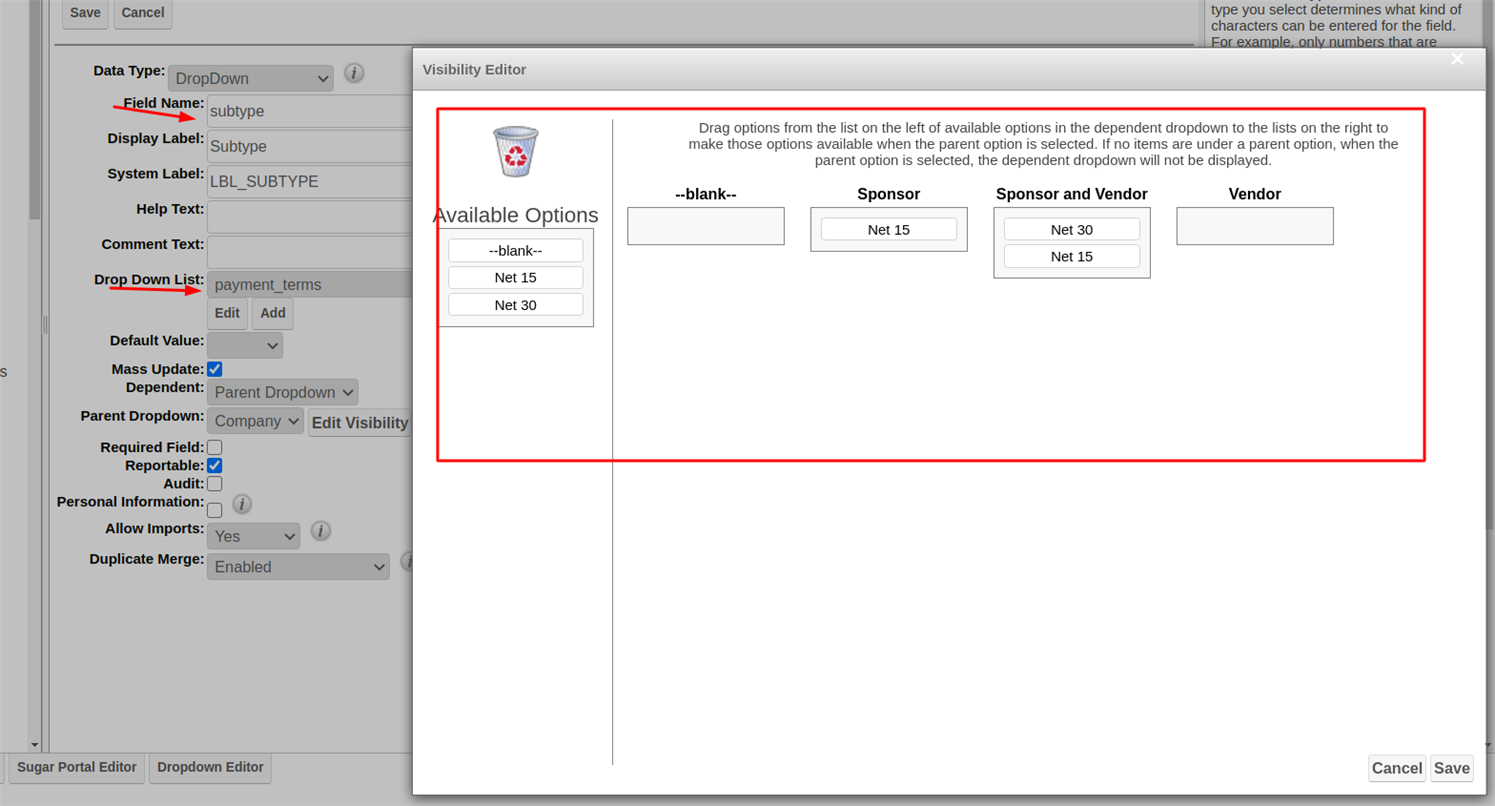Image resolution: width=1495 pixels, height=806 pixels.
Task: Enable the Audit checkbox
Action: [215, 483]
